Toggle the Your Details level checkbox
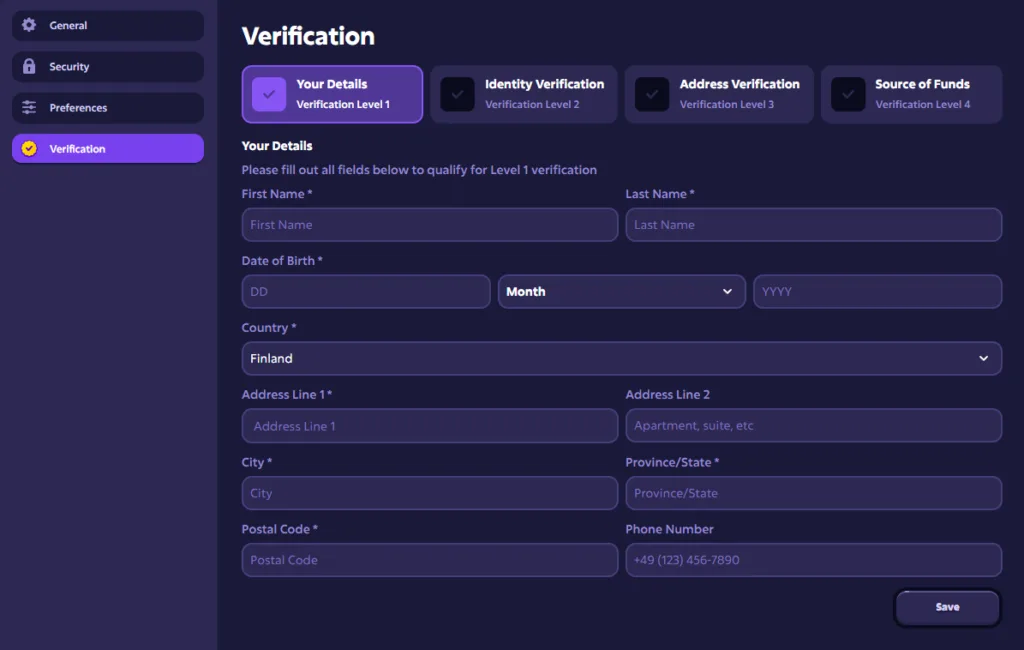The height and width of the screenshot is (650, 1024). point(269,94)
